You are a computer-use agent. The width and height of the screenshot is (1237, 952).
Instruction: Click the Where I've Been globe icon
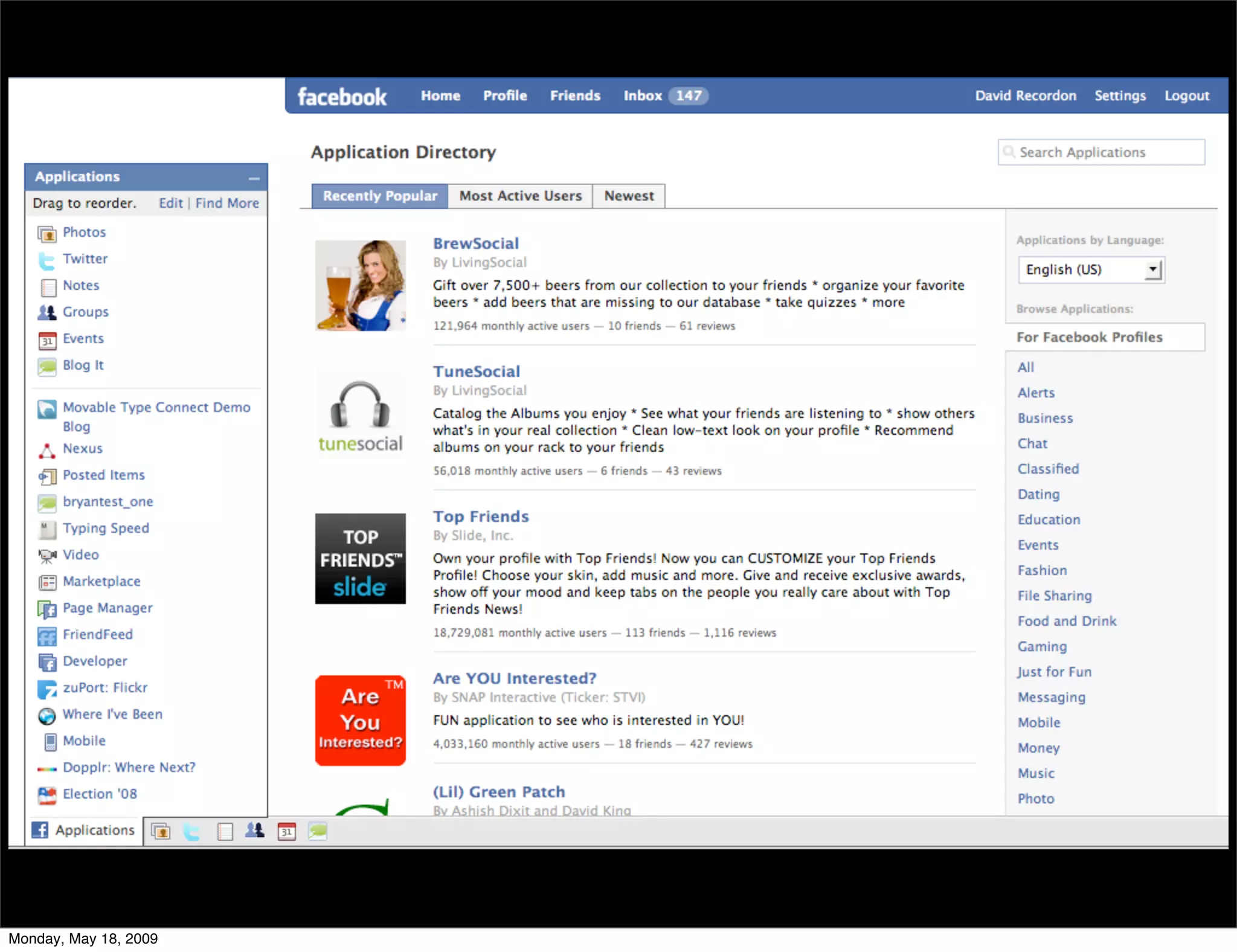47,715
